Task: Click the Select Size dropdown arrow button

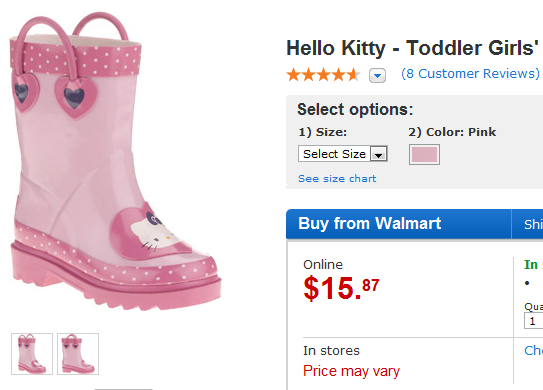Action: pos(379,154)
